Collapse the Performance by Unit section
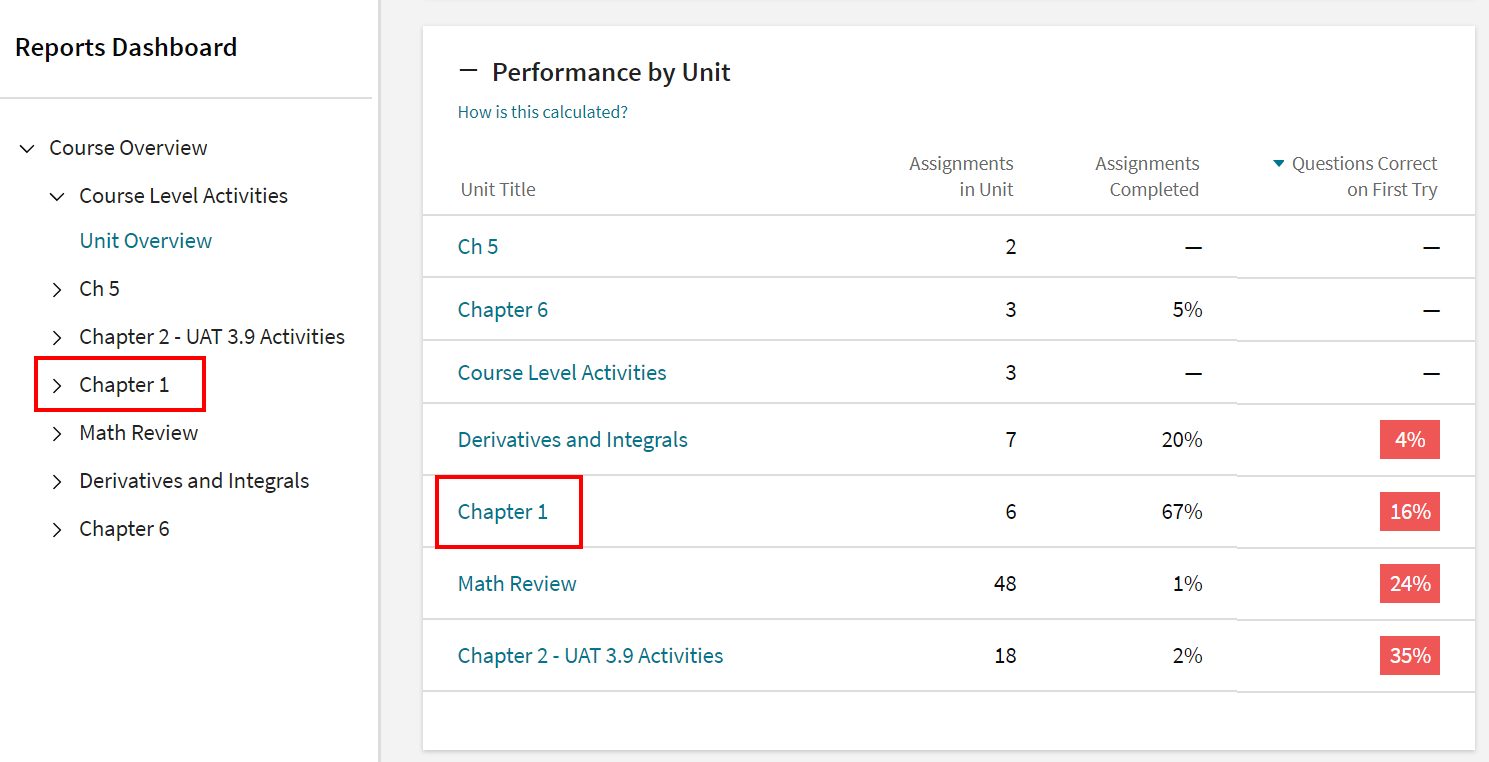1489x762 pixels. [470, 69]
